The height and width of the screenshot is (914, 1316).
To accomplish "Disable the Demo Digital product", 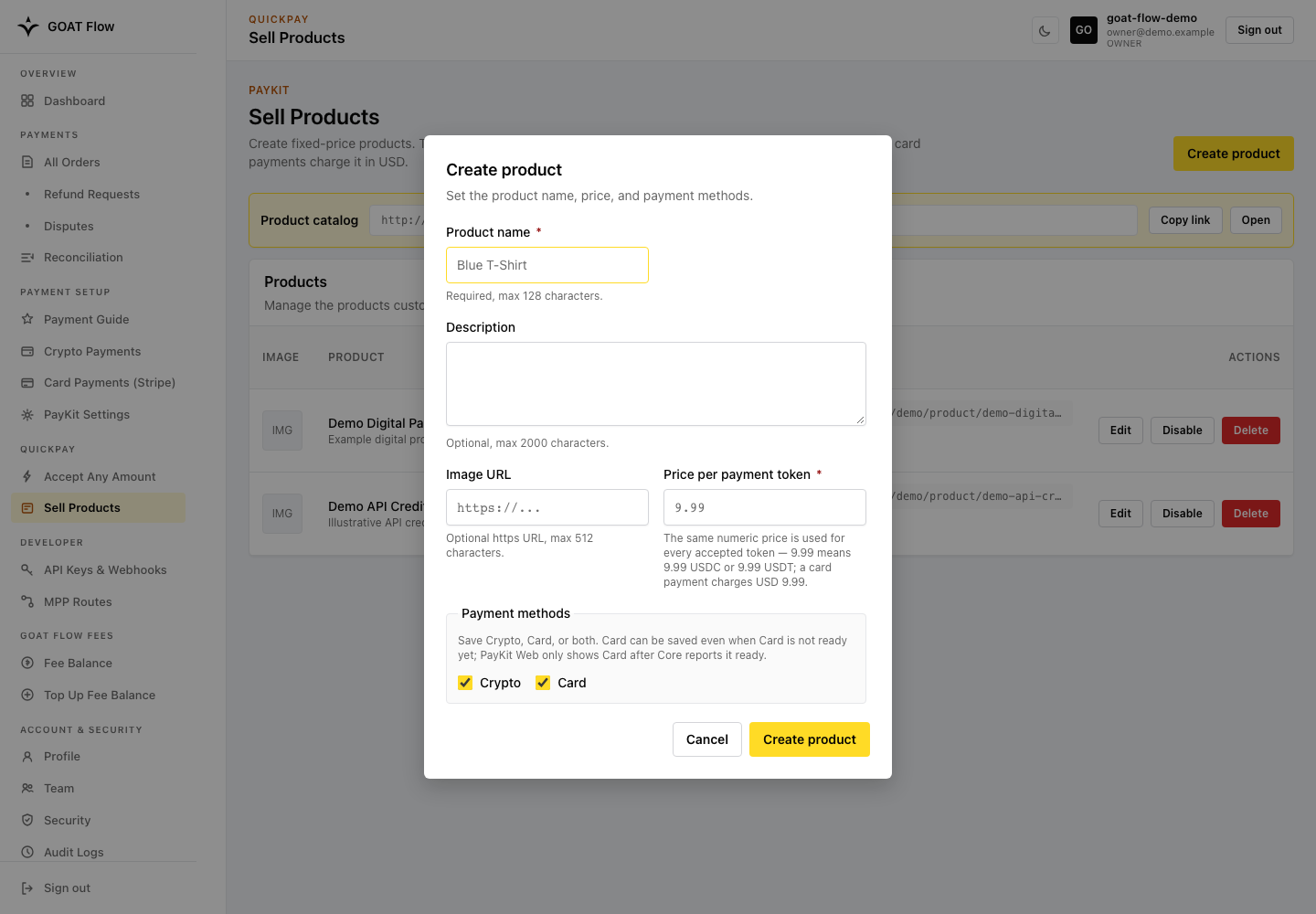I will pos(1183,430).
